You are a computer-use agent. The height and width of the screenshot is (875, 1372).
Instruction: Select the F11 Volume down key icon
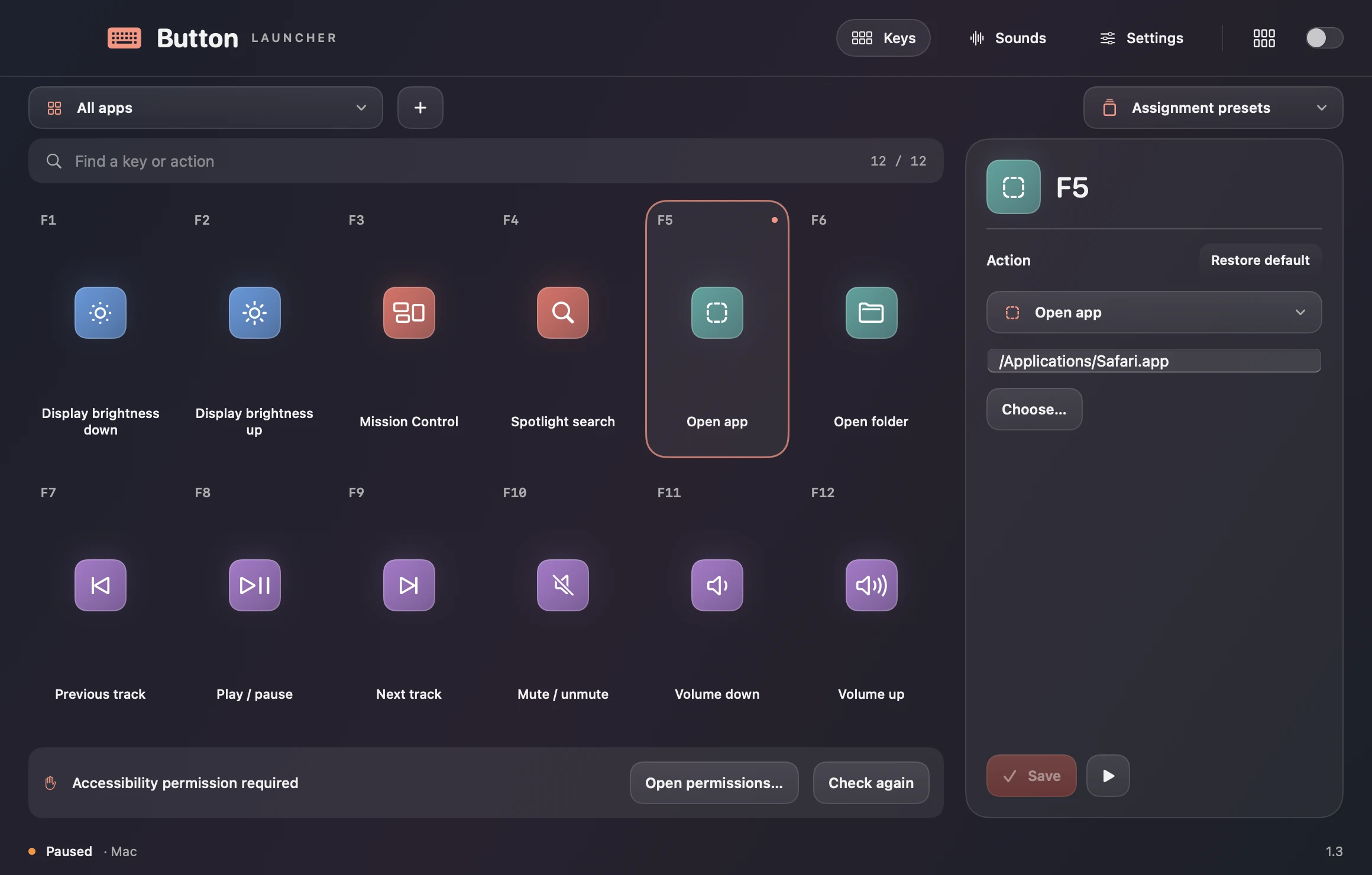(x=717, y=585)
